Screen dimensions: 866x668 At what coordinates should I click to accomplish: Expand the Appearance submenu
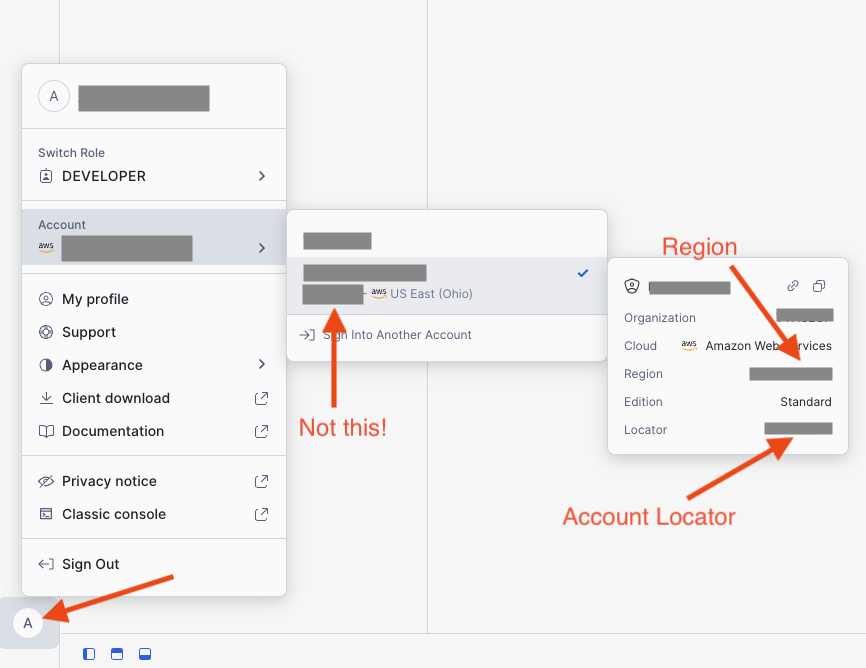pyautogui.click(x=261, y=364)
